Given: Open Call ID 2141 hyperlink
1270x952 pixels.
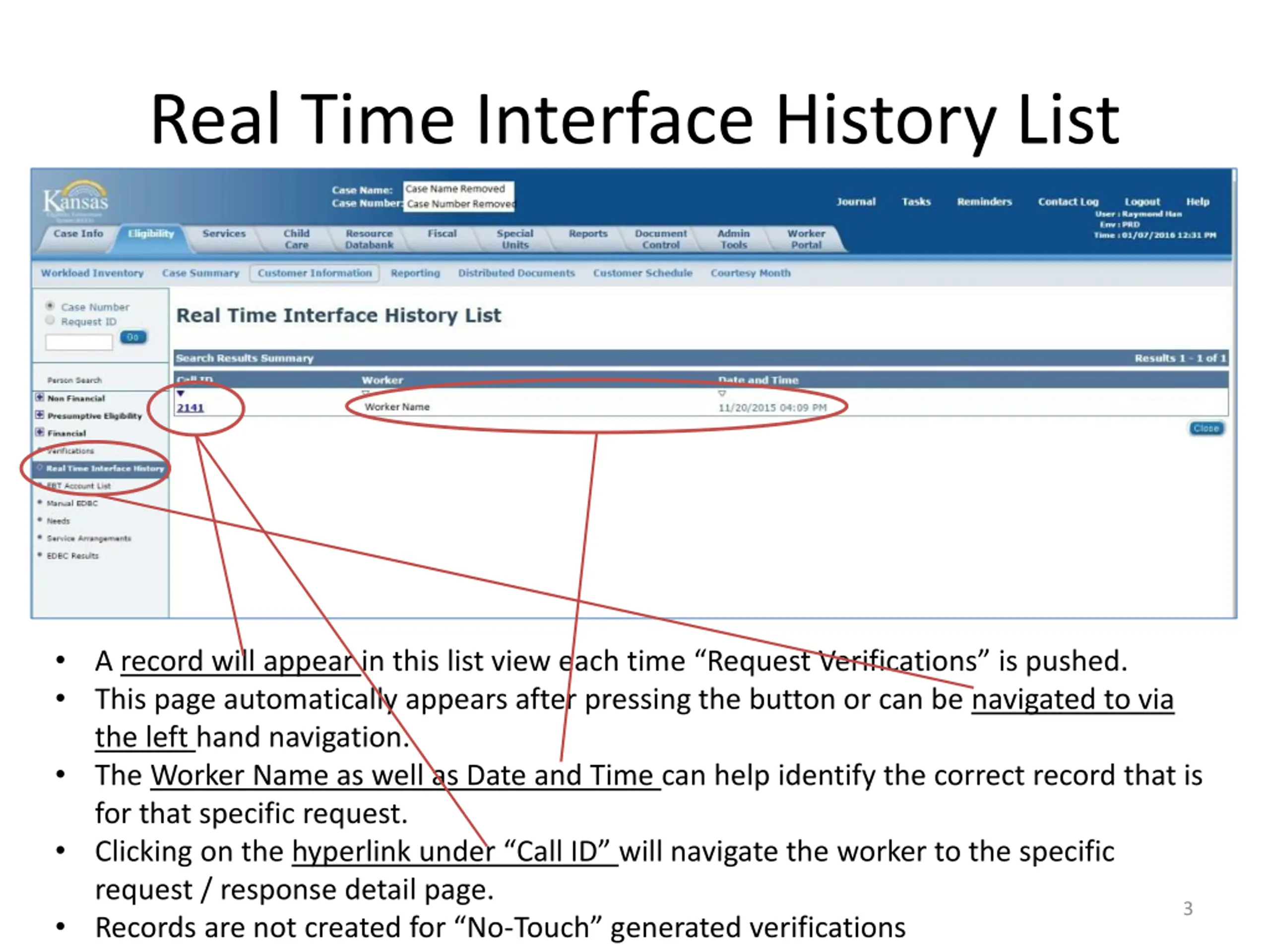Looking at the screenshot, I should pyautogui.click(x=190, y=408).
